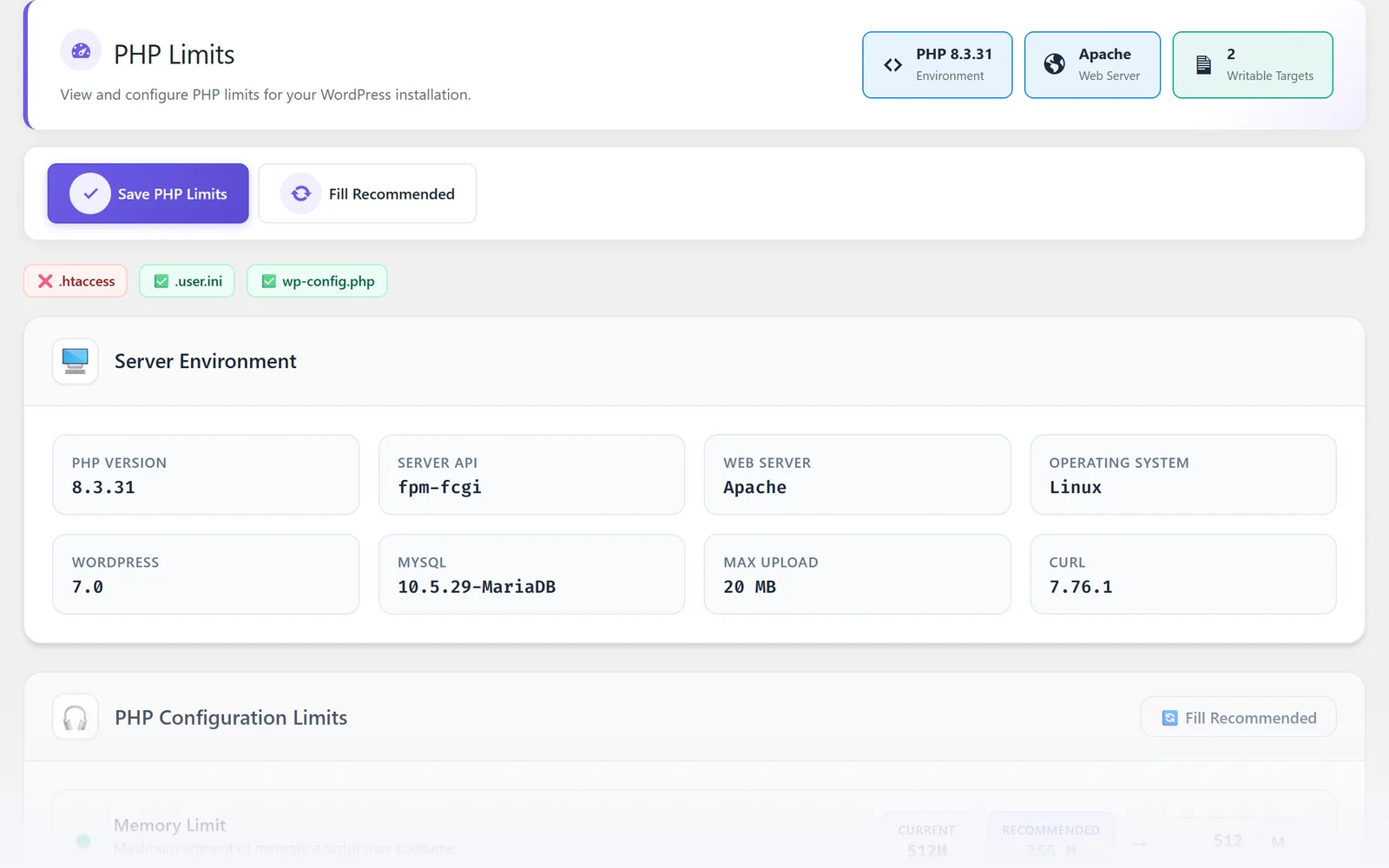The height and width of the screenshot is (868, 1389).
Task: Click the code brackets icon on PHP 8.3.31 card
Action: [x=892, y=65]
